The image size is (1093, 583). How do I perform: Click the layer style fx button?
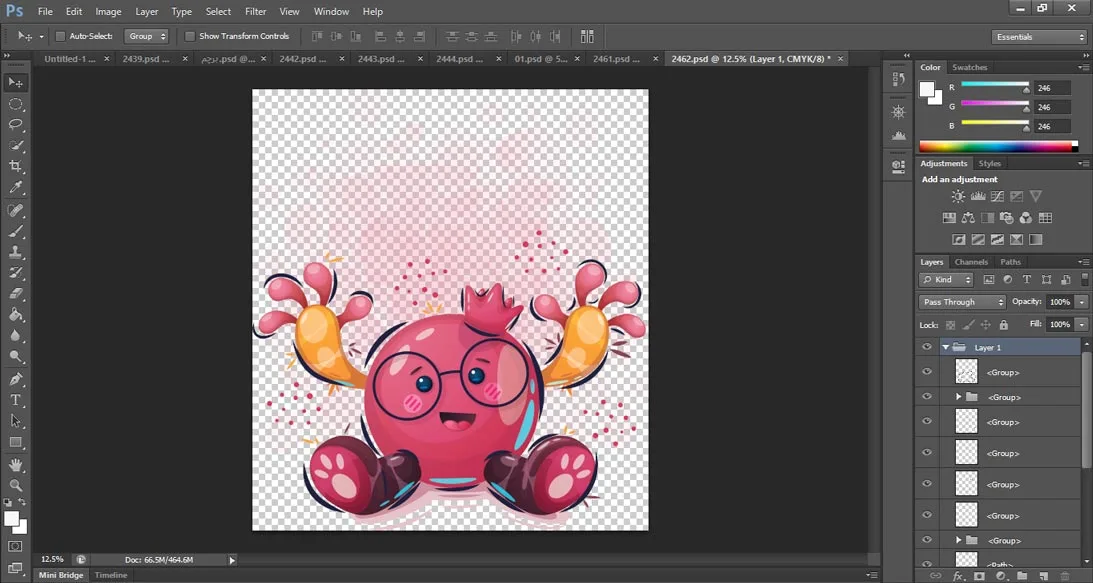(958, 576)
